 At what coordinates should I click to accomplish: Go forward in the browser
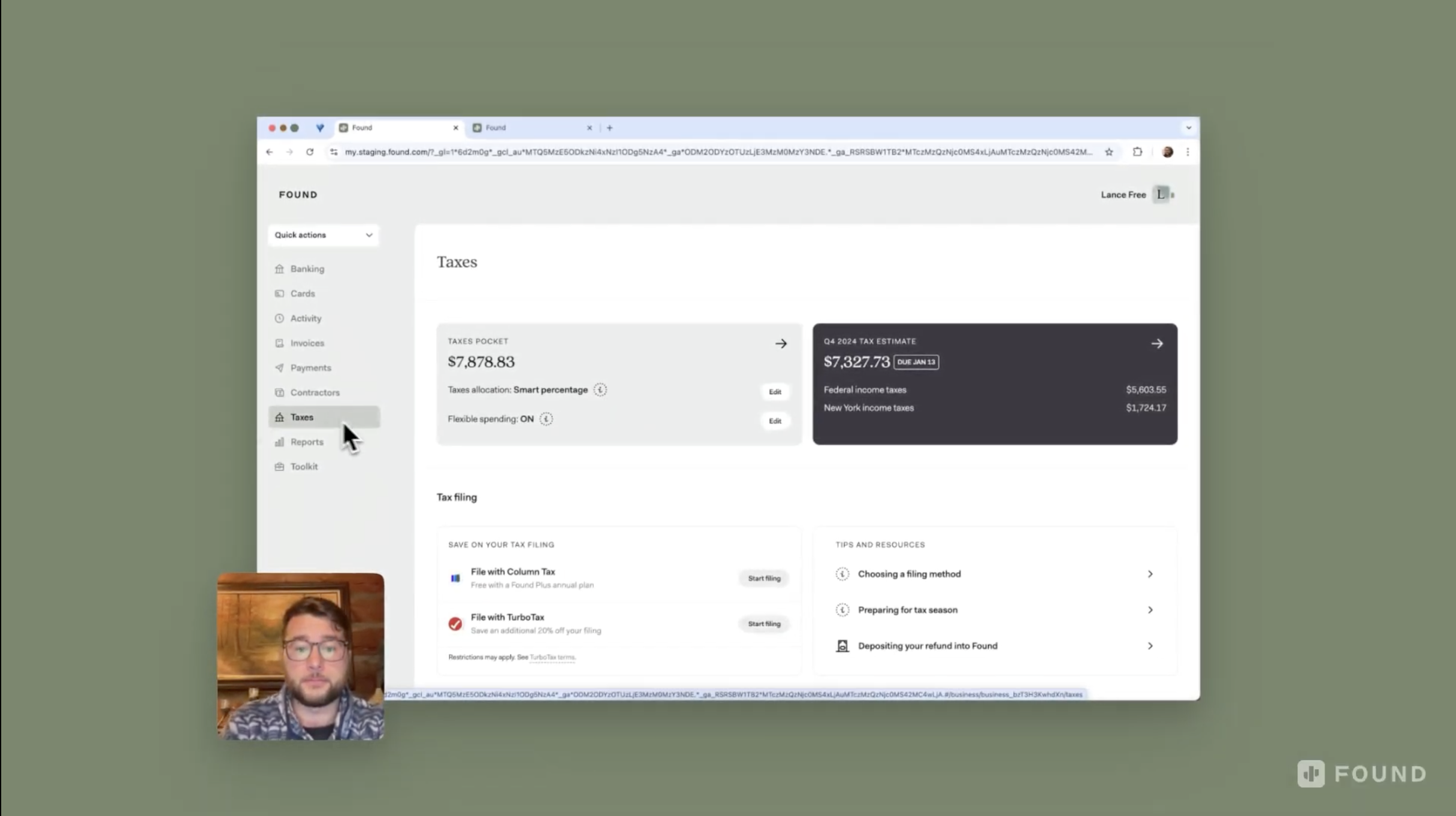point(289,152)
